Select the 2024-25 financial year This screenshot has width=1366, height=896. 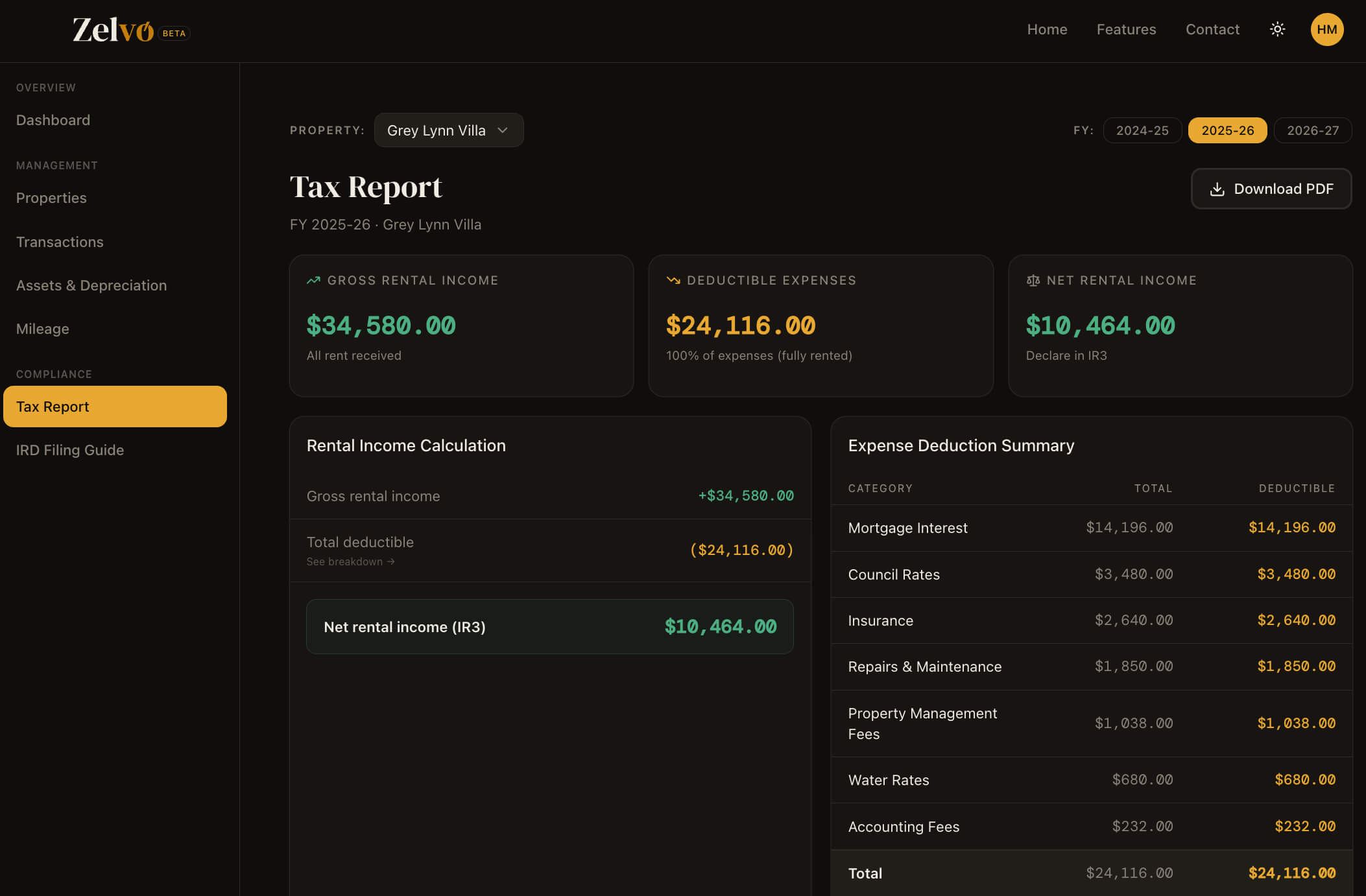[x=1142, y=130]
